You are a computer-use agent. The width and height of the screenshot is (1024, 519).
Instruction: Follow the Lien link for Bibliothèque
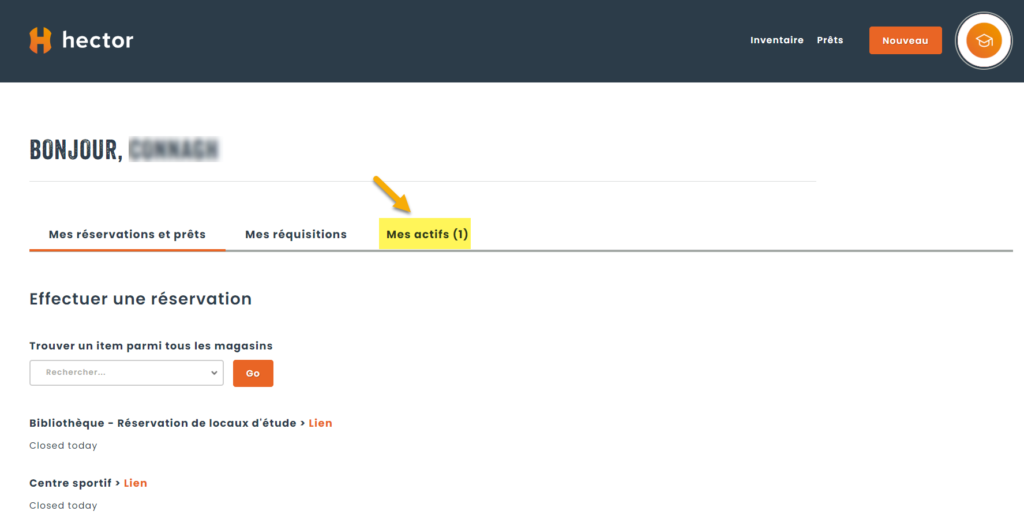pos(320,423)
